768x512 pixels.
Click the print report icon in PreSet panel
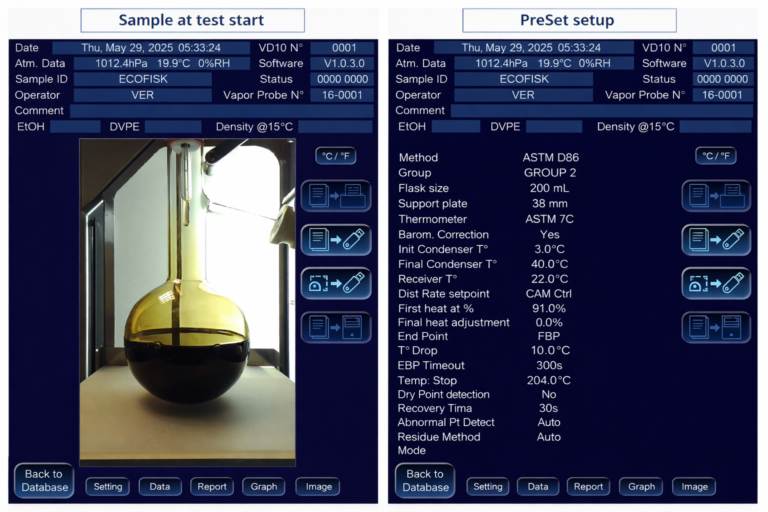coord(716,195)
